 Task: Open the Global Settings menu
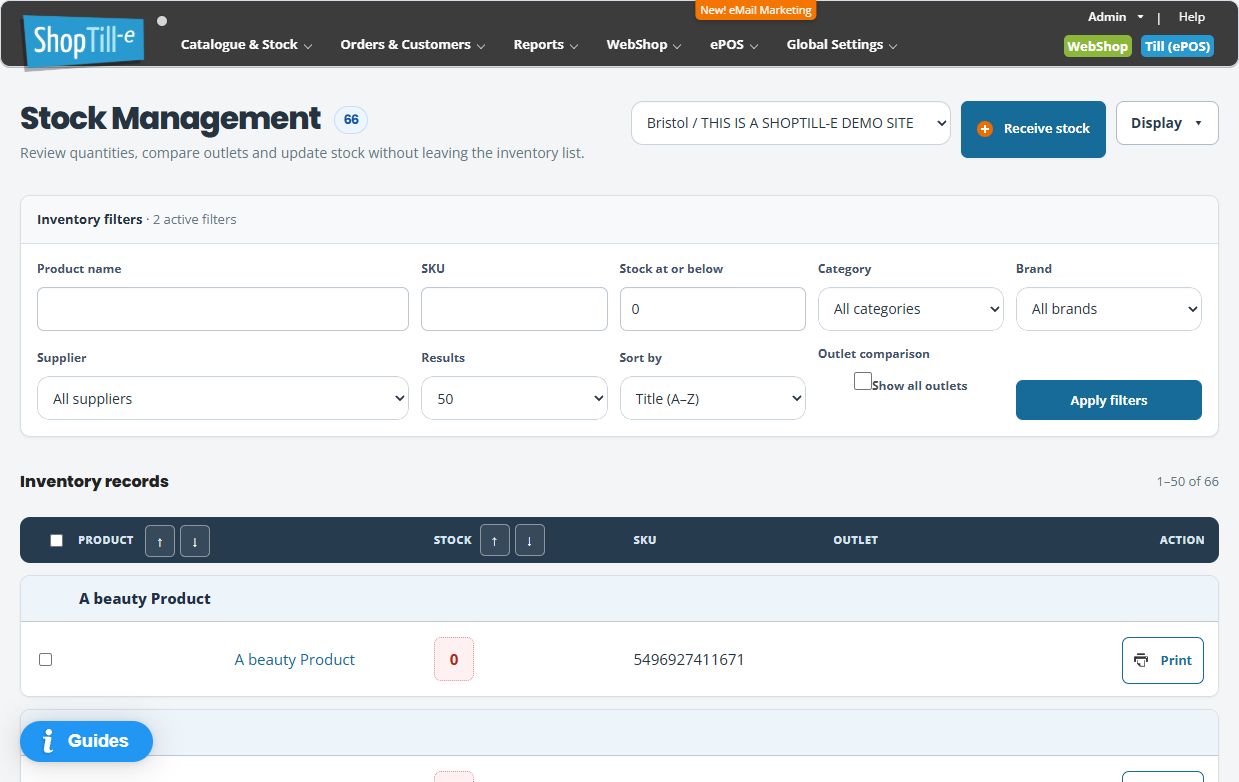coord(842,45)
